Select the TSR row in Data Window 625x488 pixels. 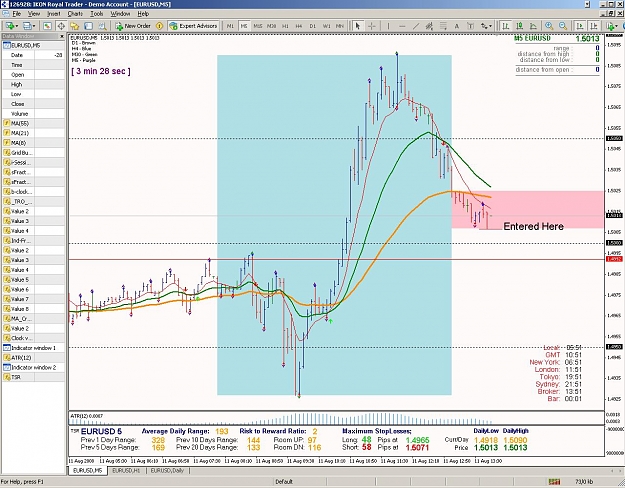pyautogui.click(x=33, y=377)
